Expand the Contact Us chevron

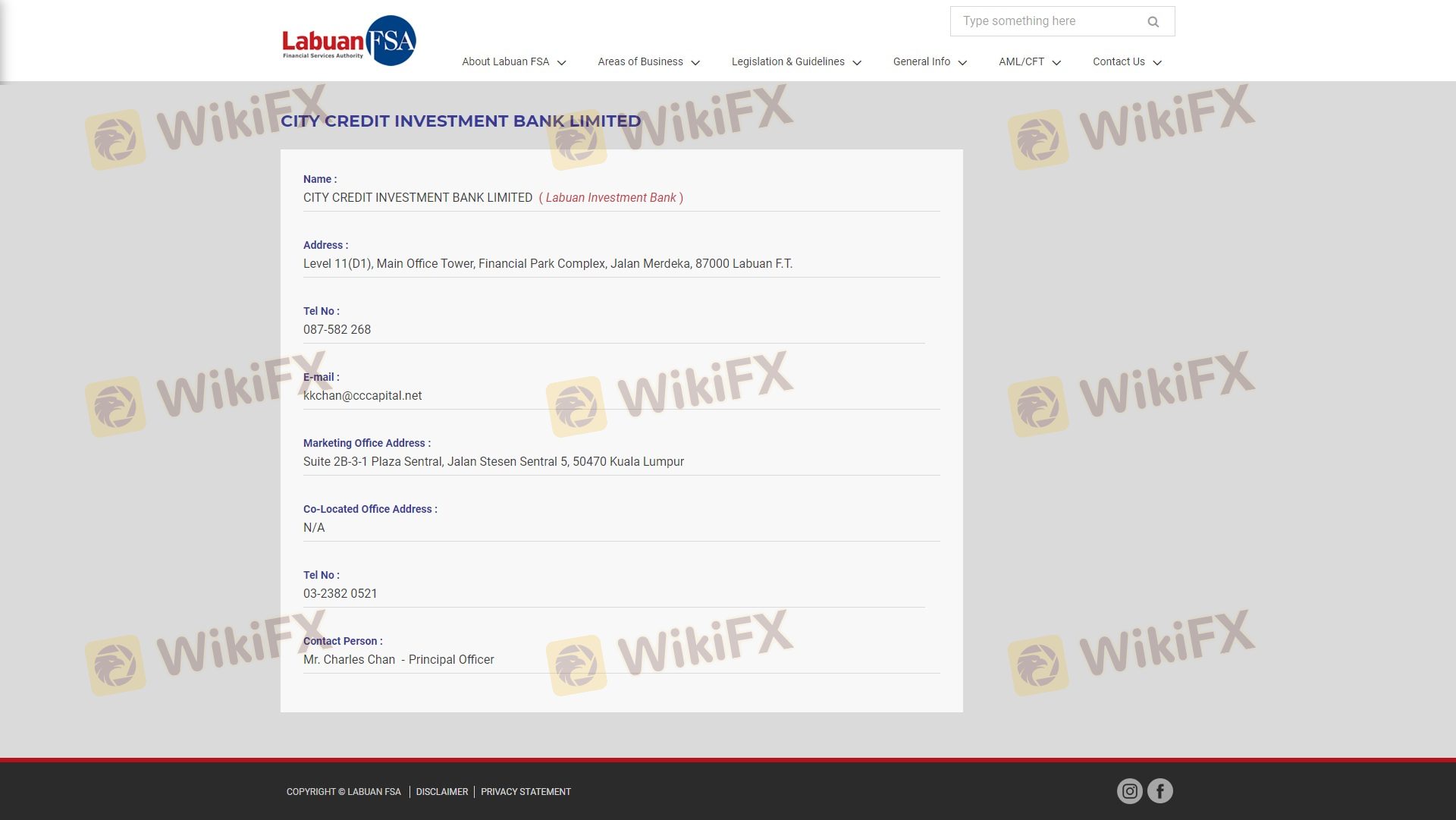pyautogui.click(x=1157, y=63)
